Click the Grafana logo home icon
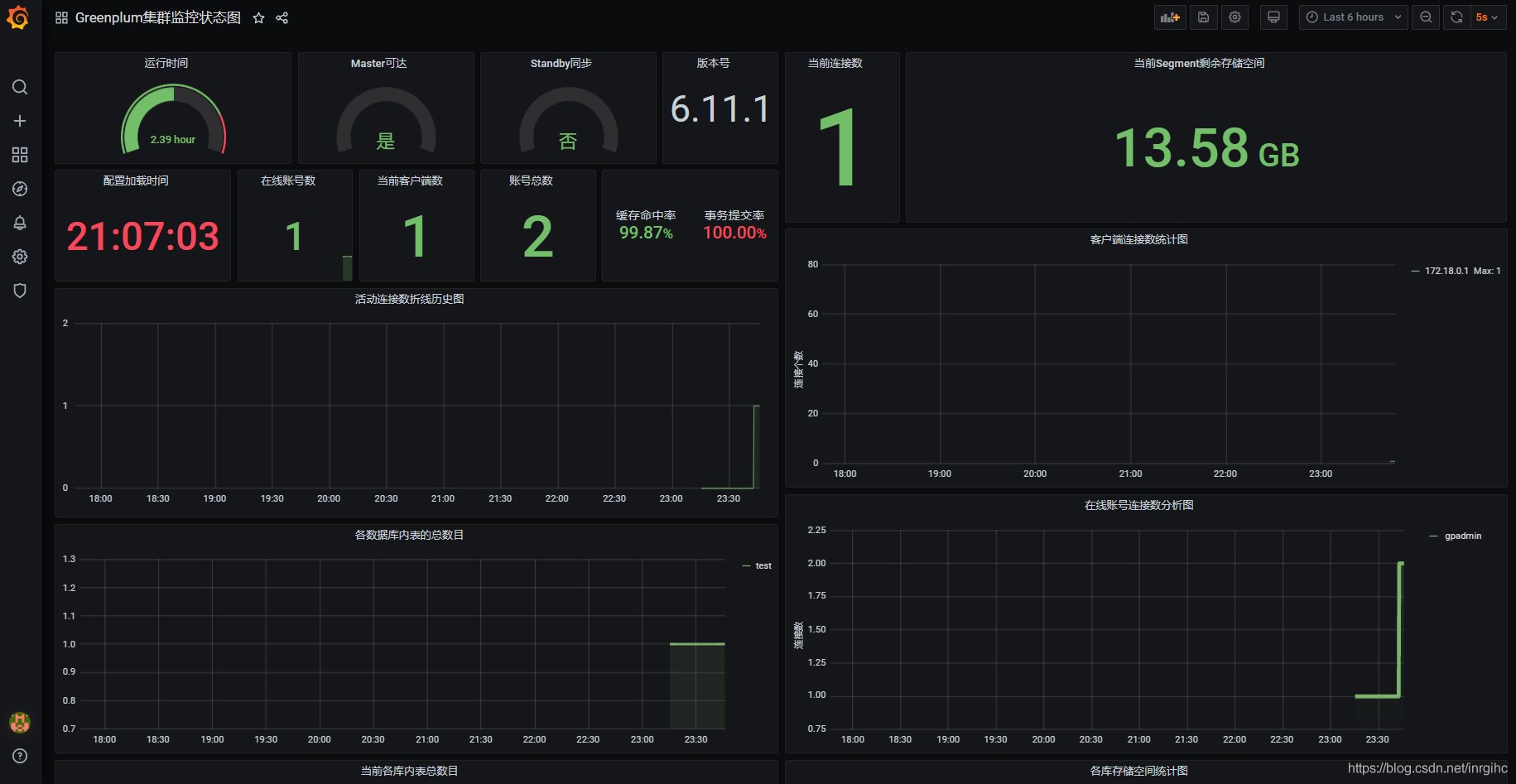1516x784 pixels. tap(18, 18)
